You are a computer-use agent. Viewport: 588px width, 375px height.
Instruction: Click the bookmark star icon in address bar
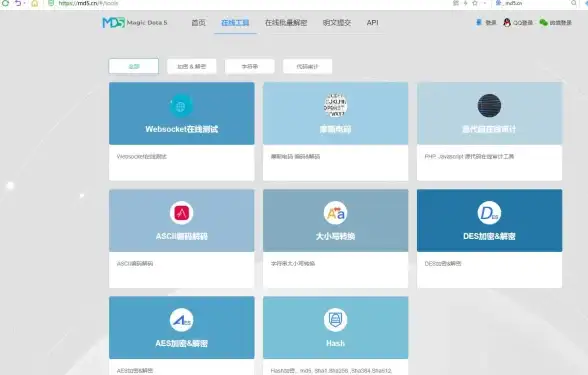475,3
